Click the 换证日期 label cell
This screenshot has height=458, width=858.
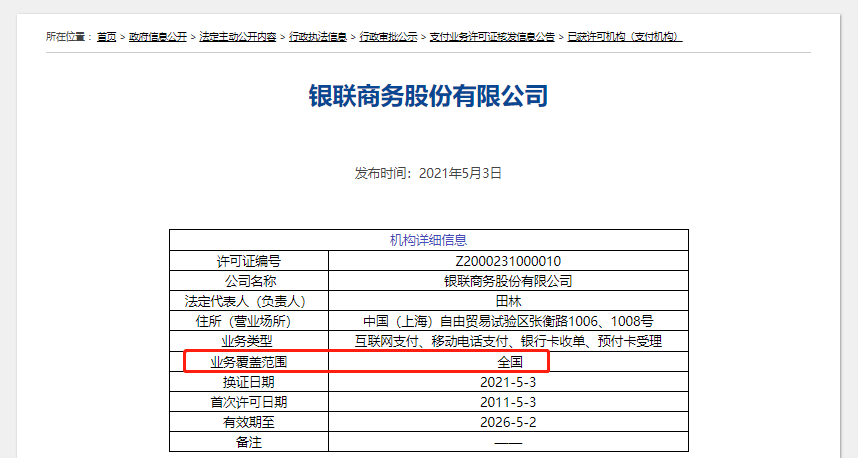point(249,382)
